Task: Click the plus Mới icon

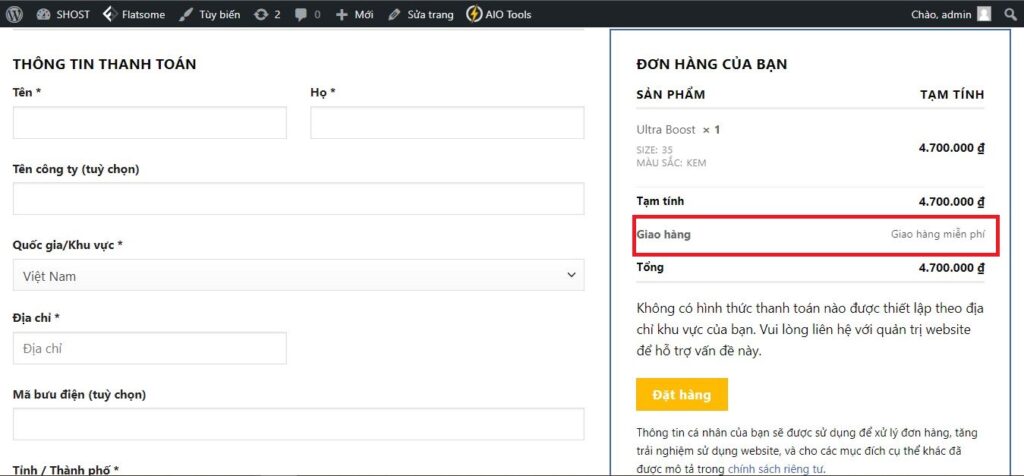Action: (x=342, y=15)
